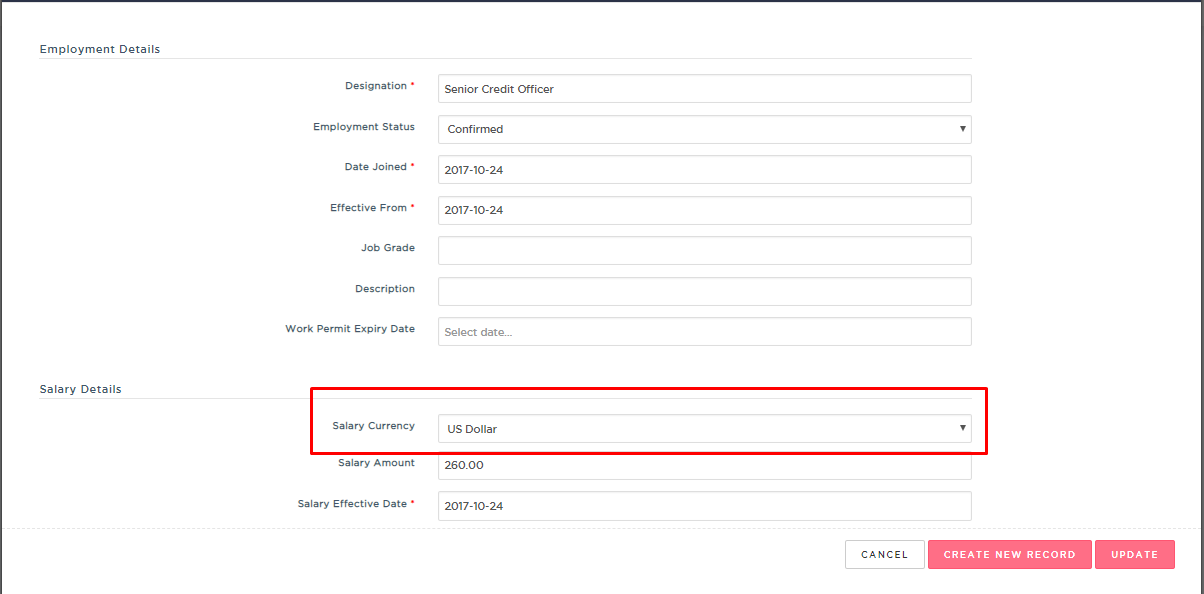Open the Work Permit Expiry Date picker
Screen dimensions: 1204x594
(x=704, y=331)
